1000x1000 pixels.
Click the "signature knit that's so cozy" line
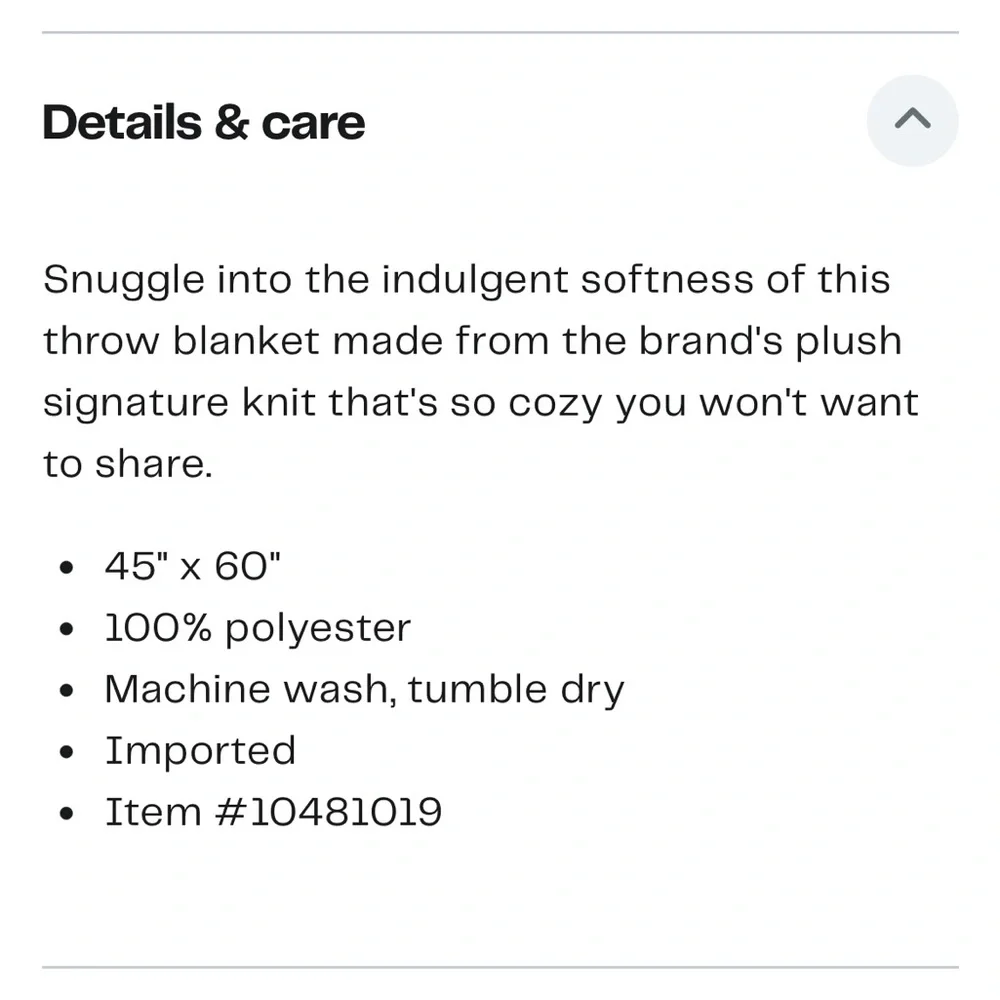480,403
